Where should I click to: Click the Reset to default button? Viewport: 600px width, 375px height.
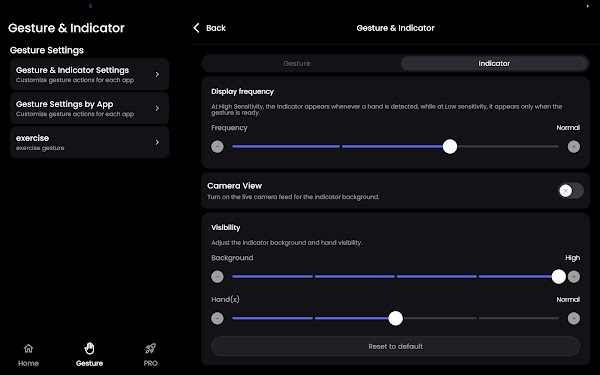[x=395, y=346]
